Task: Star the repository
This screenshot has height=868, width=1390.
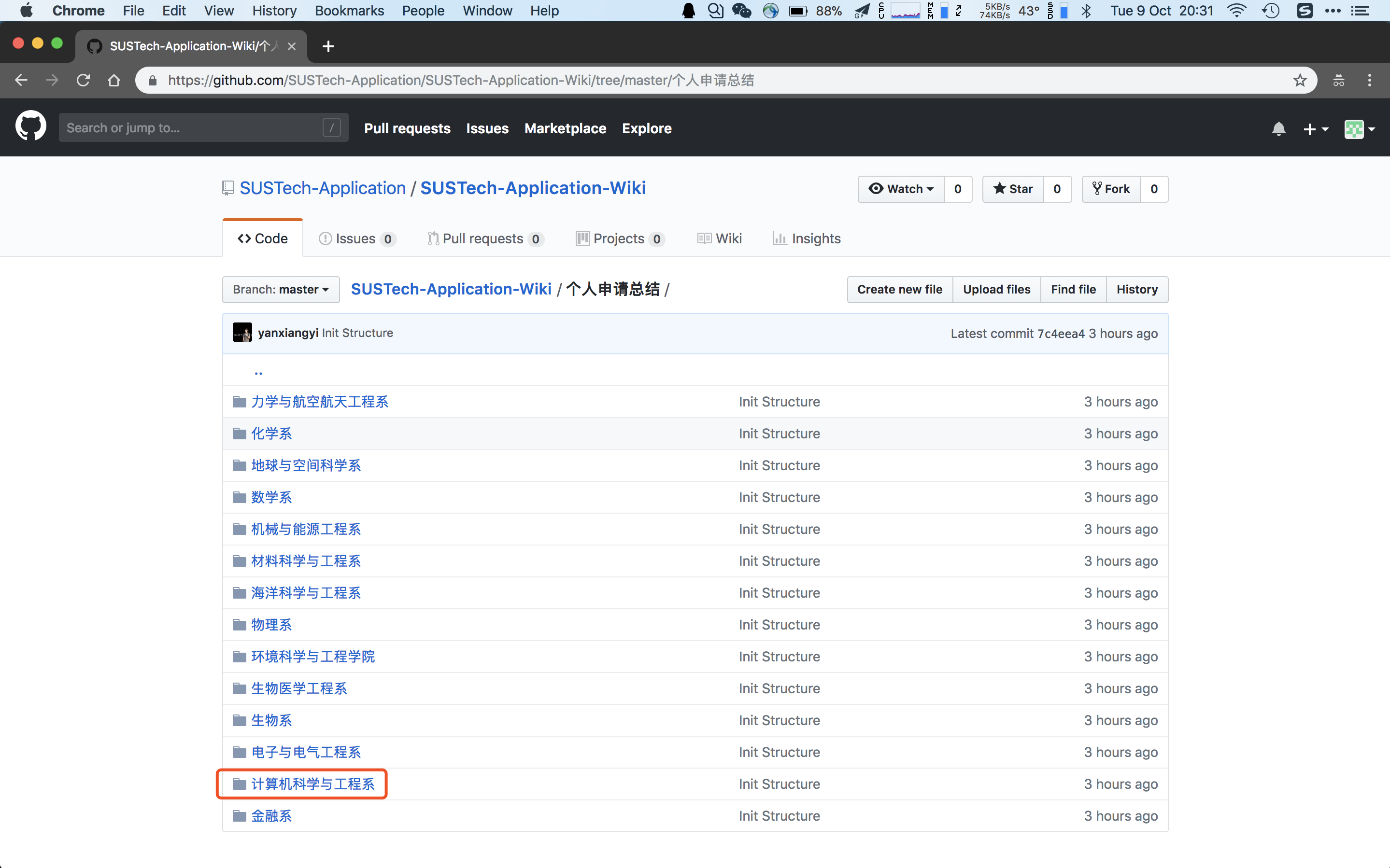Action: [x=1013, y=189]
